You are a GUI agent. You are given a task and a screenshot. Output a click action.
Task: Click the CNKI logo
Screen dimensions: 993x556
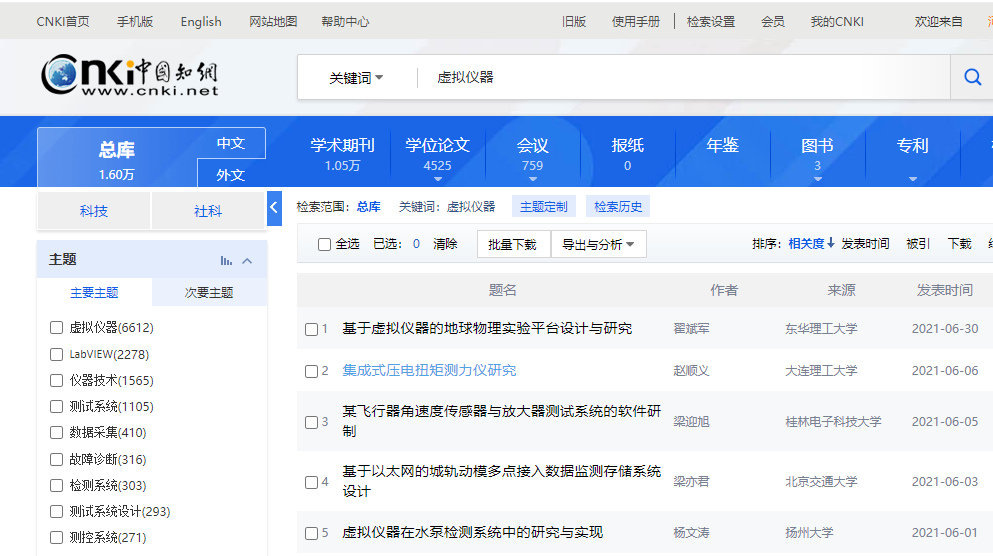[130, 75]
